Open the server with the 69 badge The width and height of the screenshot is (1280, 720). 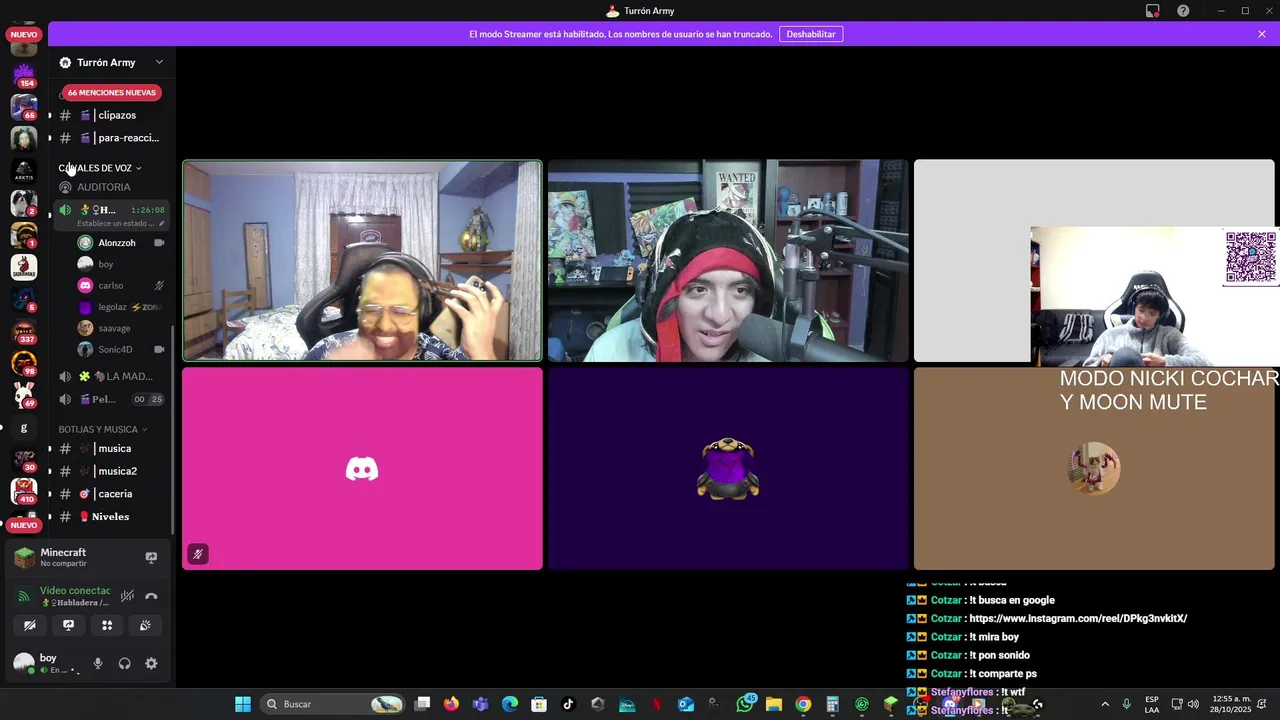click(24, 395)
